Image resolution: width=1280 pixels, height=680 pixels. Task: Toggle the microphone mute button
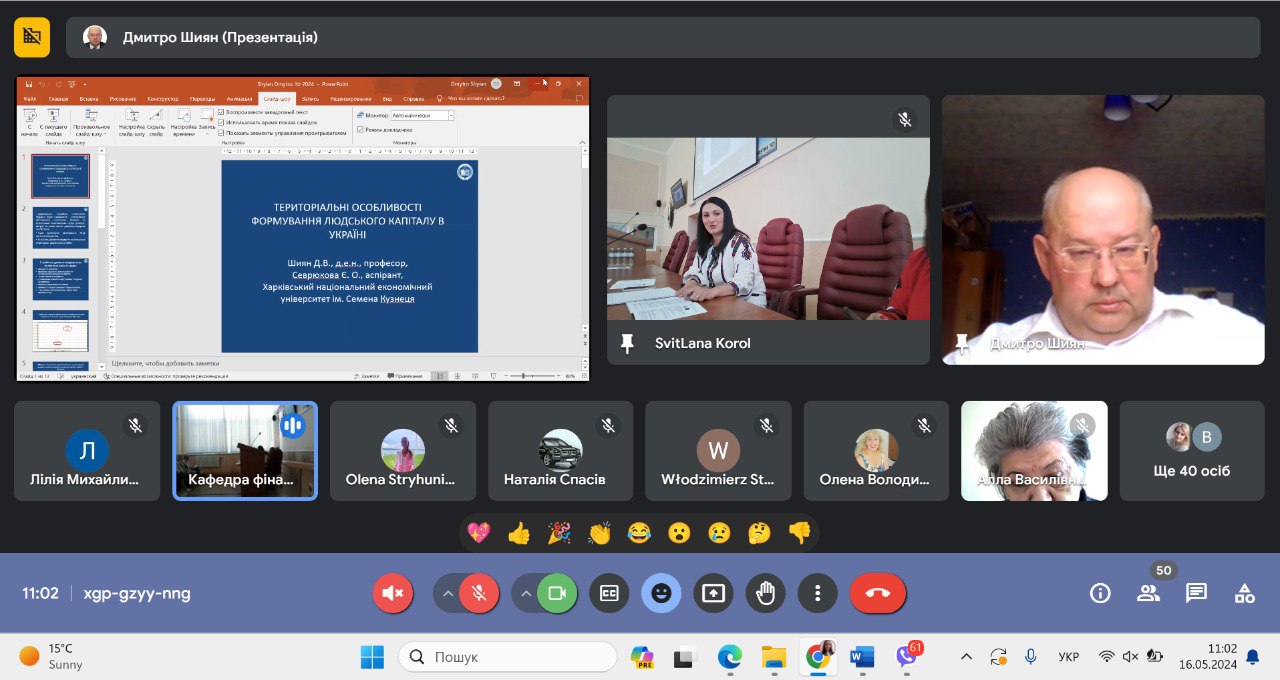pos(480,593)
